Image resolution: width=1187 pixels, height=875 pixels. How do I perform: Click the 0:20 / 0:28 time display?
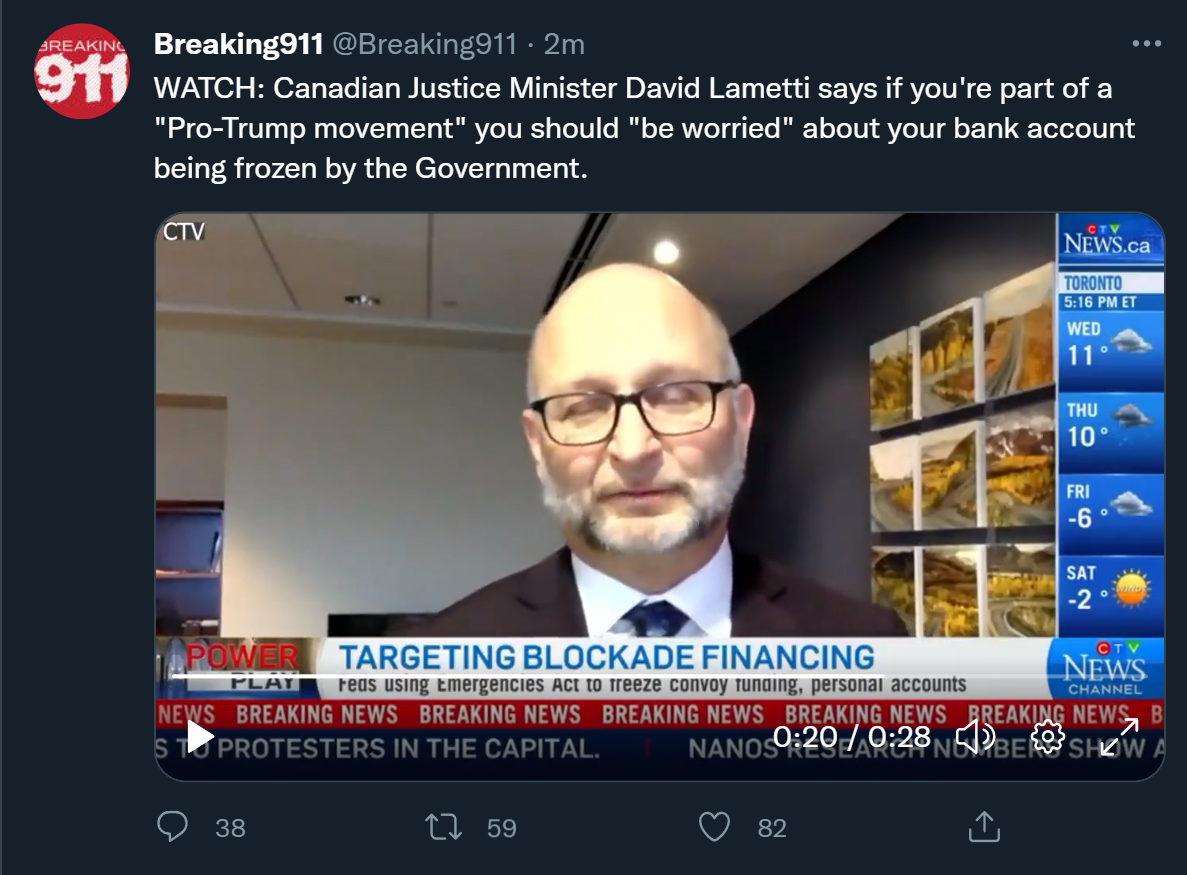tap(852, 736)
